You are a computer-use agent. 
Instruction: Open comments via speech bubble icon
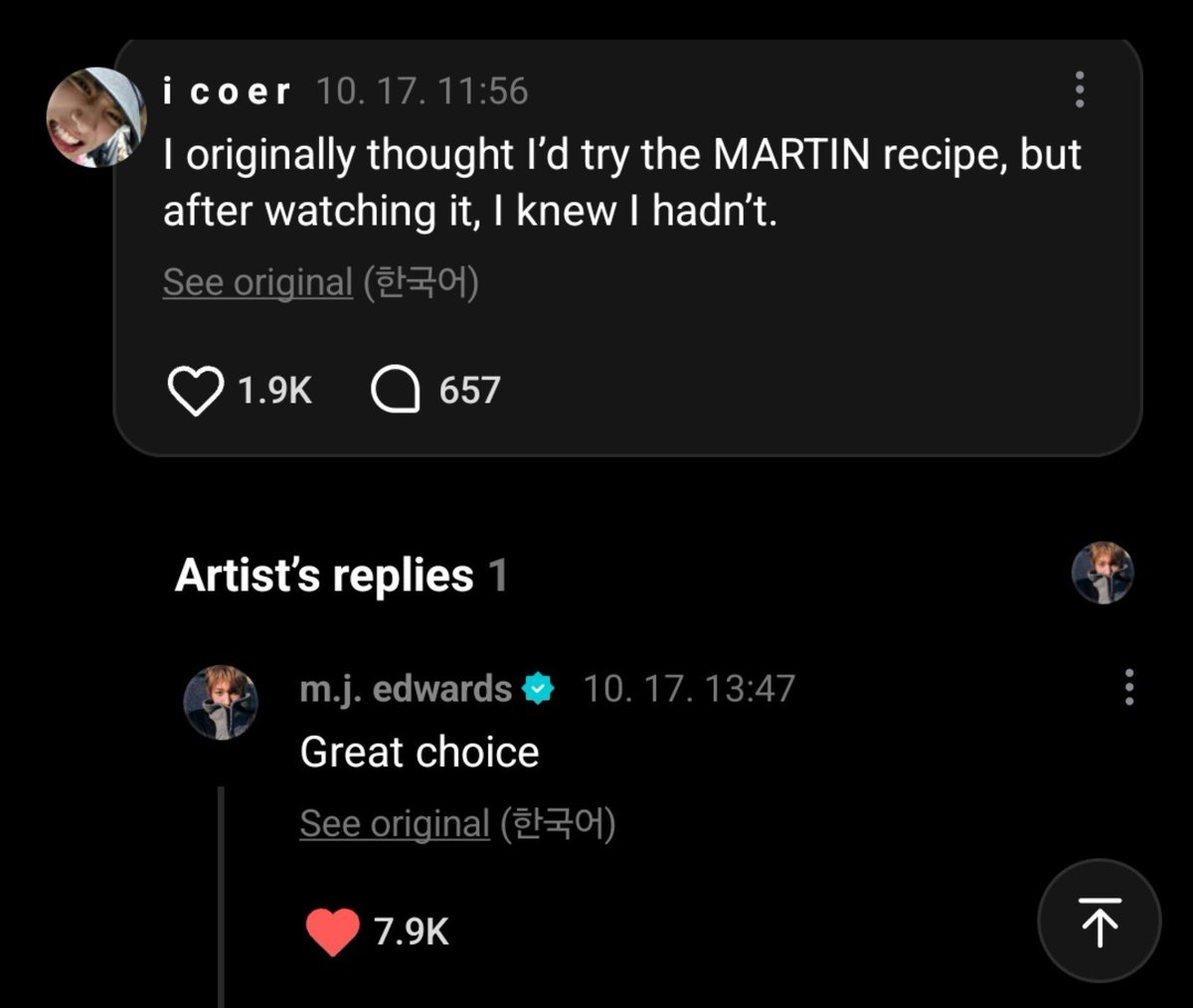[x=395, y=391]
